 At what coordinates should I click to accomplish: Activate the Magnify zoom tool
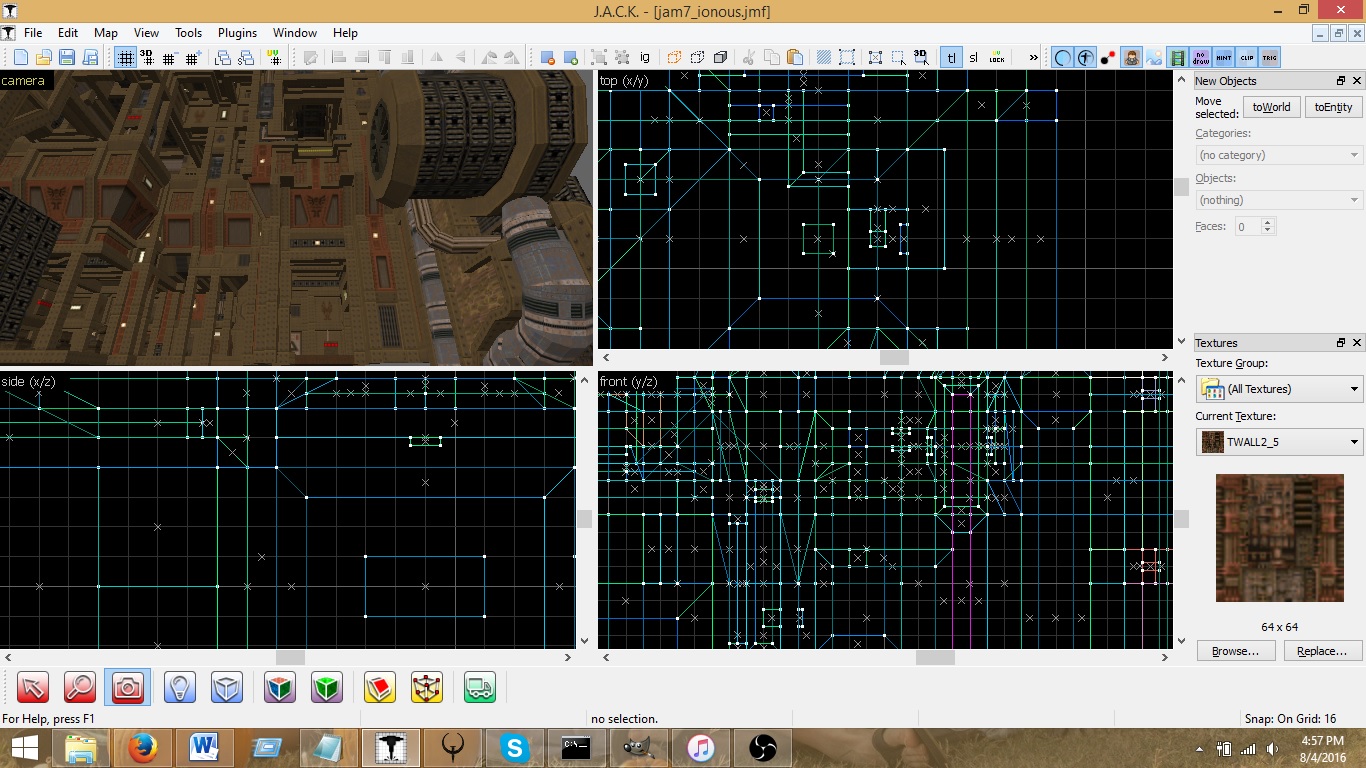click(80, 687)
